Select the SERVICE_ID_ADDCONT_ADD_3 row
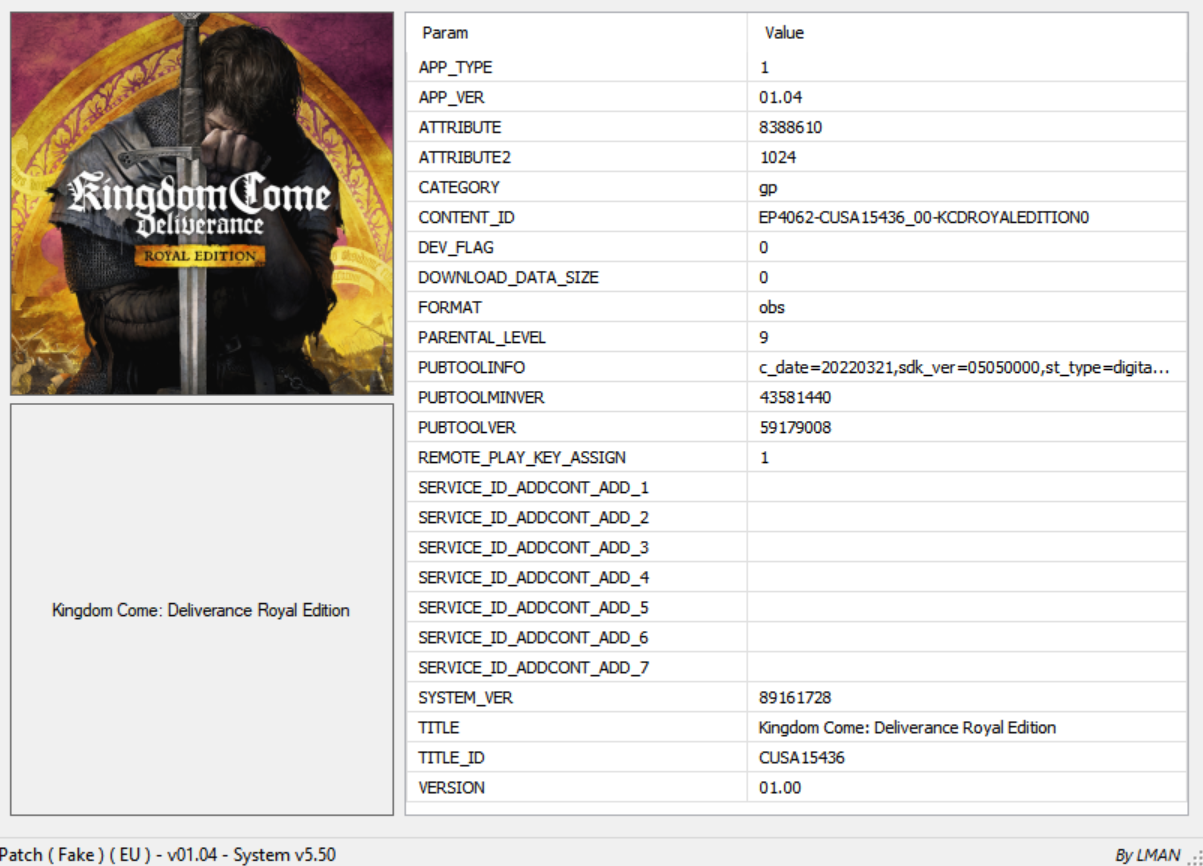 coord(797,547)
